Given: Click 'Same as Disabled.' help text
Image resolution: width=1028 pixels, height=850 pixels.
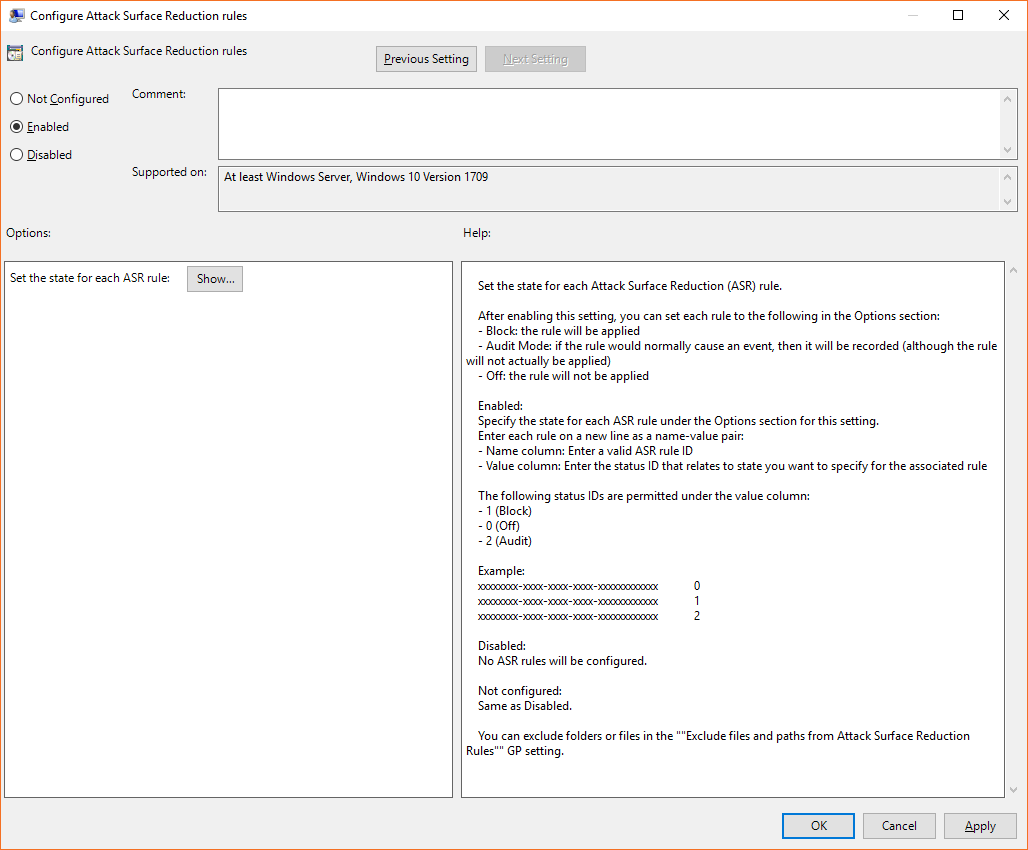Looking at the screenshot, I should pyautogui.click(x=525, y=706).
